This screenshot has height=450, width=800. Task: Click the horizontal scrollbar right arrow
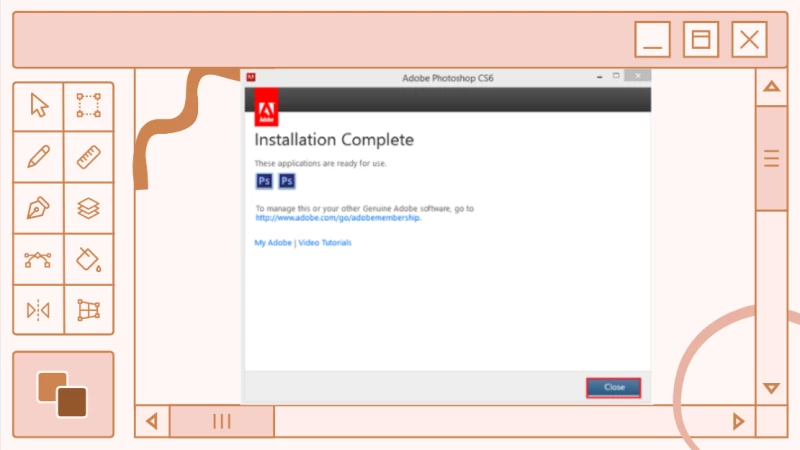click(739, 421)
